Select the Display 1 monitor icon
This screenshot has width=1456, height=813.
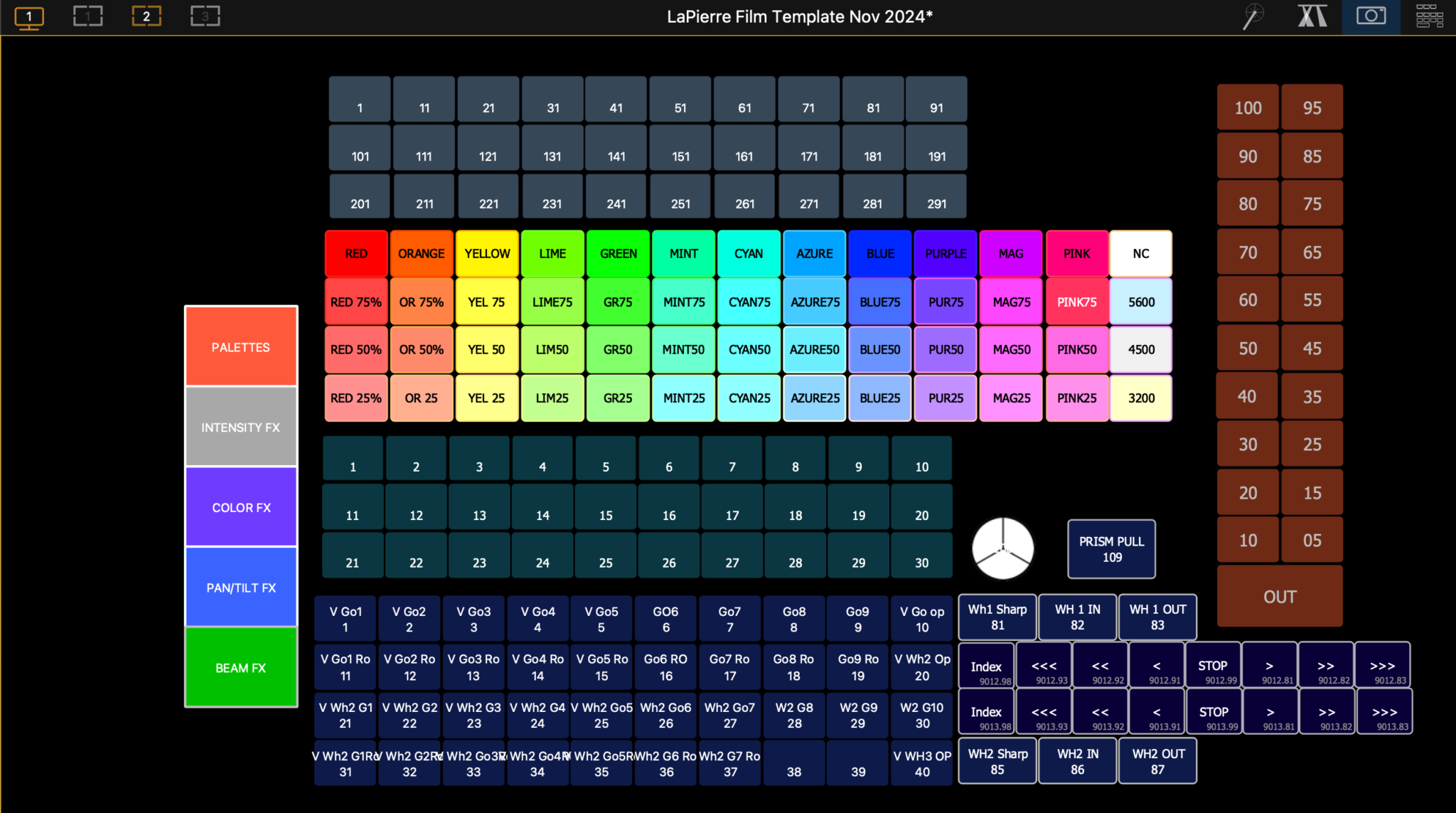point(28,16)
